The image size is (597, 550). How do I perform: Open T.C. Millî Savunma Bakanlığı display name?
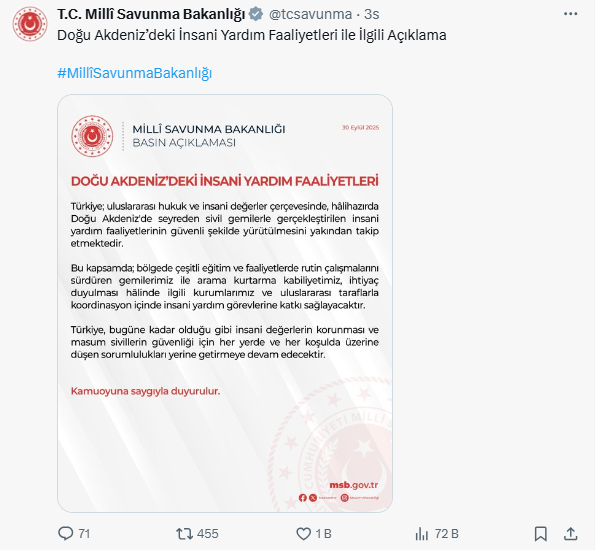click(151, 14)
